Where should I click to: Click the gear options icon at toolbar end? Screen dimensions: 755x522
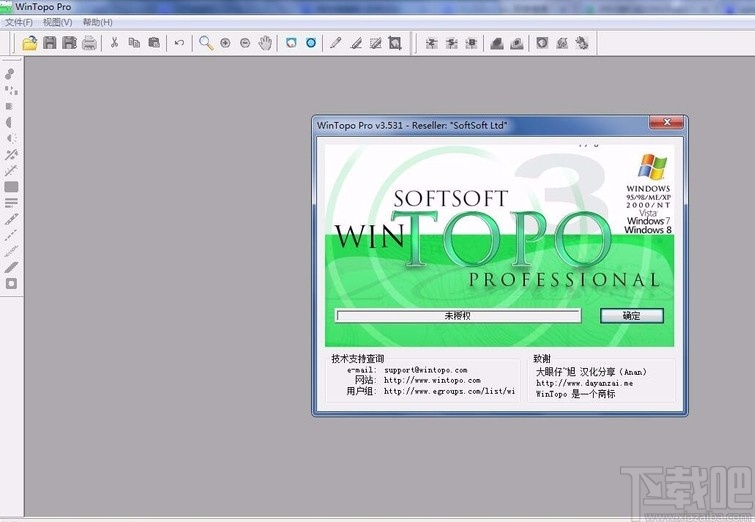click(x=582, y=43)
